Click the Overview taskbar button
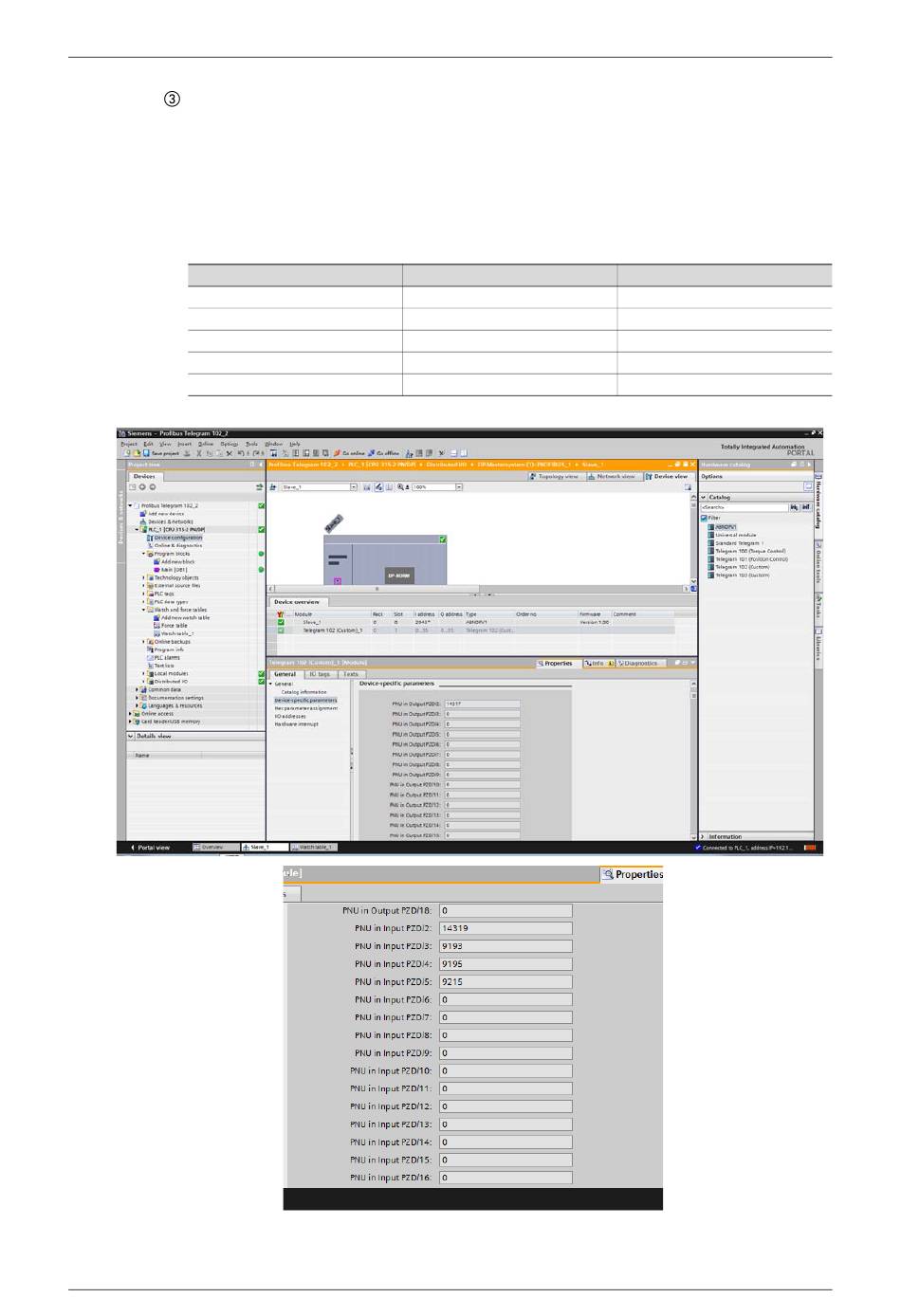The image size is (901, 1316). [215, 848]
